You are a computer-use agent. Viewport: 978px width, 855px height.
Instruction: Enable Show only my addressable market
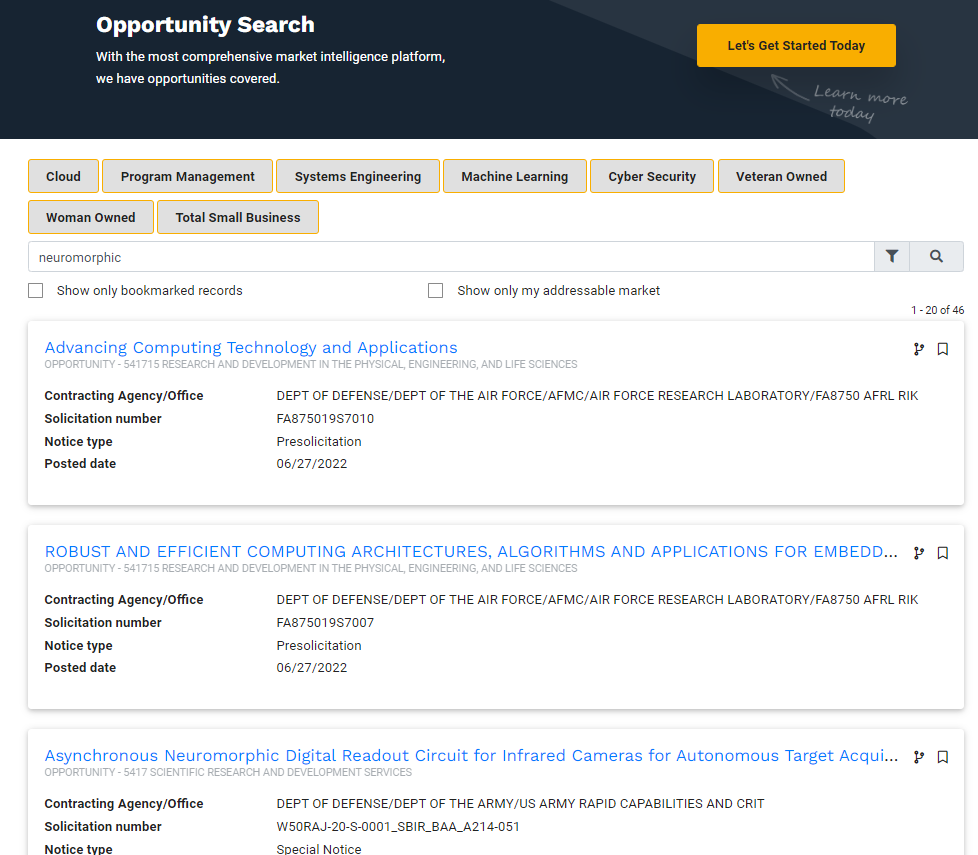[x=435, y=291]
